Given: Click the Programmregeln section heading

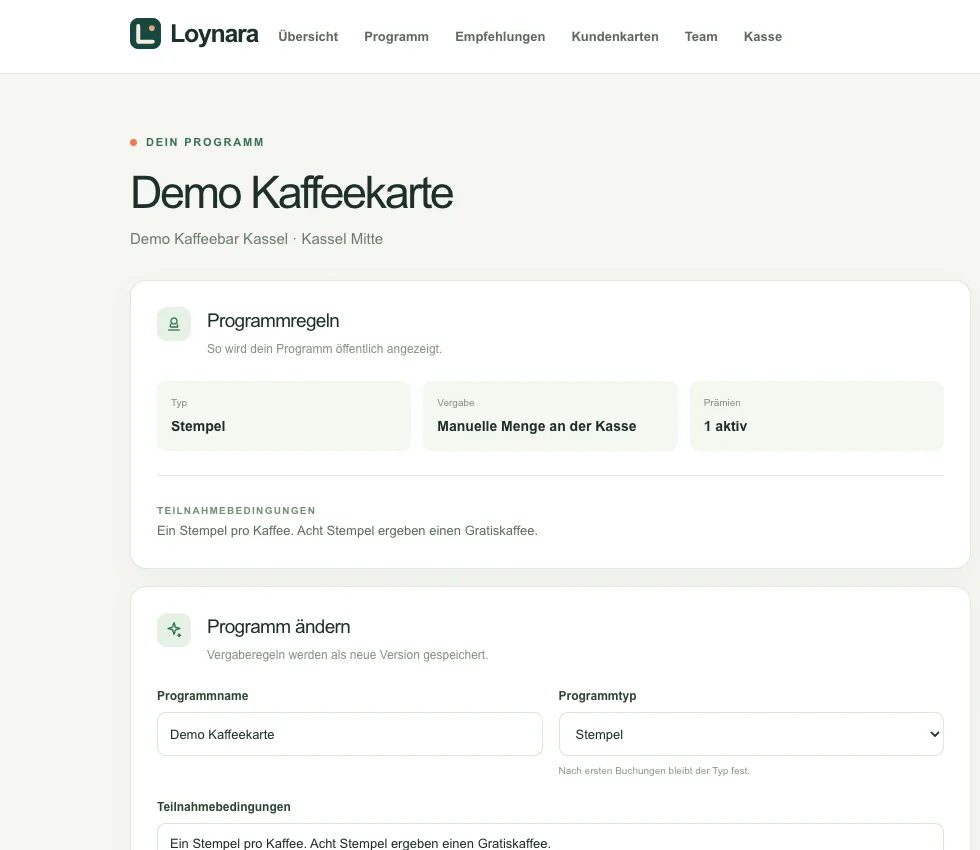Looking at the screenshot, I should point(273,321).
